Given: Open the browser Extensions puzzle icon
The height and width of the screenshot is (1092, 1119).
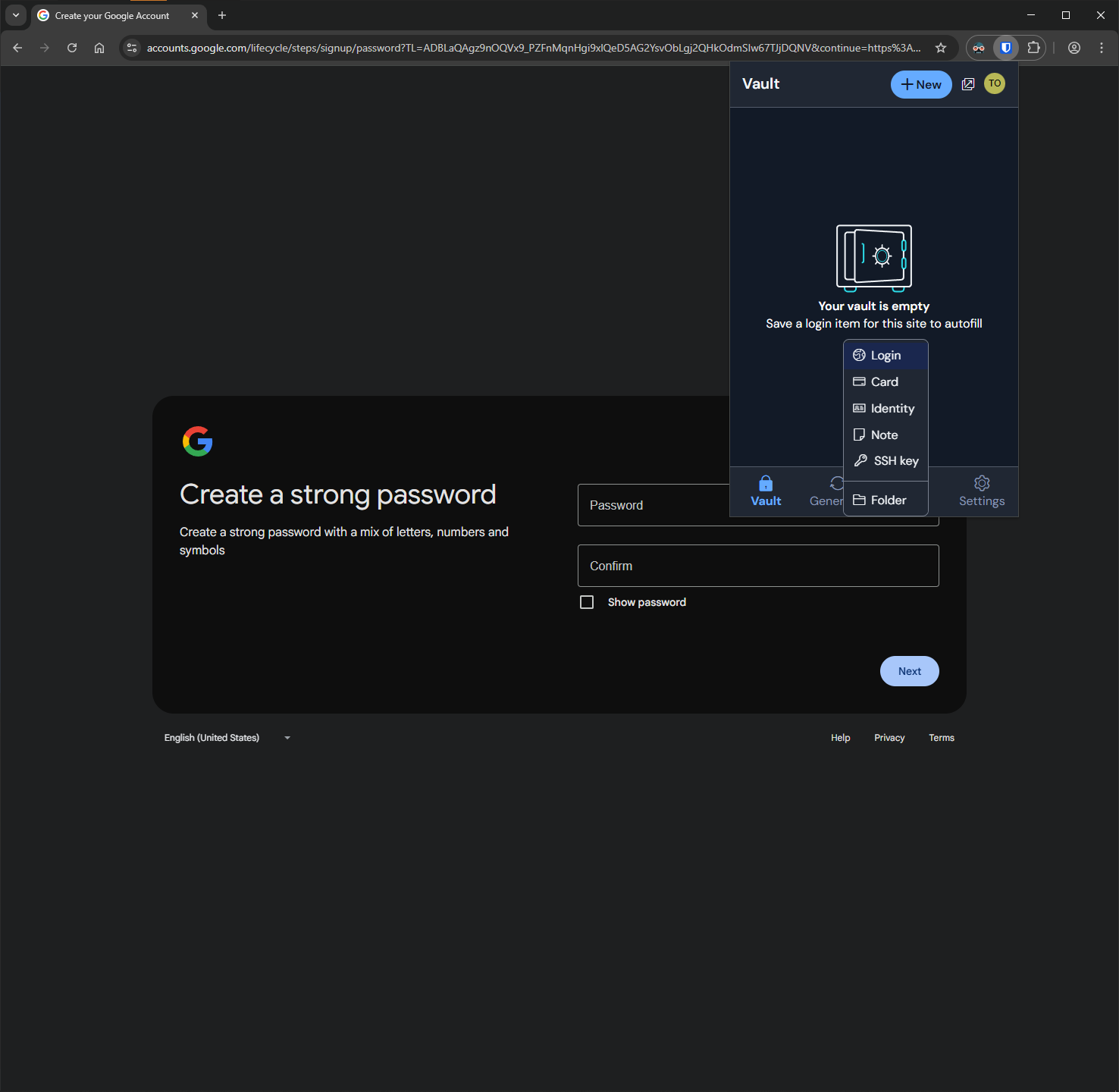Looking at the screenshot, I should coord(1033,48).
